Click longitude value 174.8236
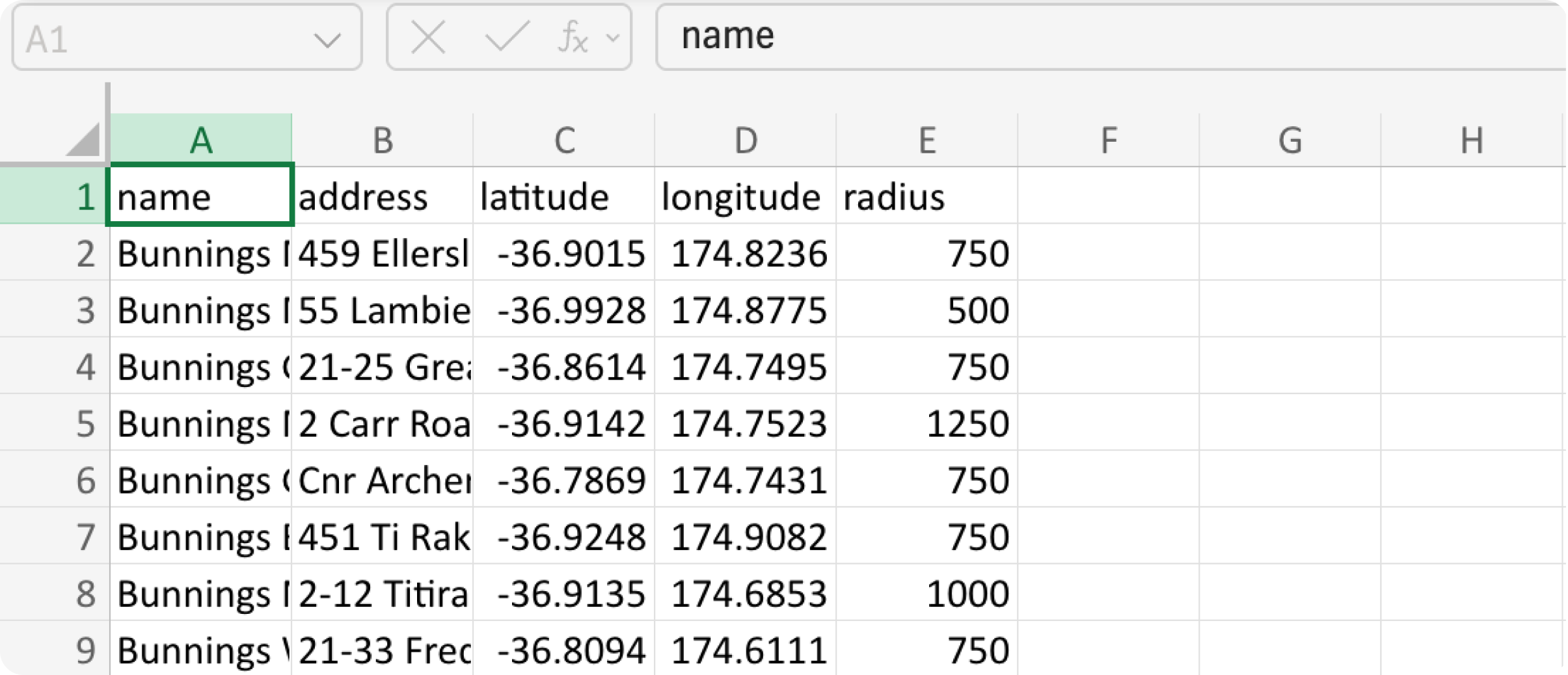Screen dimensions: 1568x675 pyautogui.click(x=746, y=252)
